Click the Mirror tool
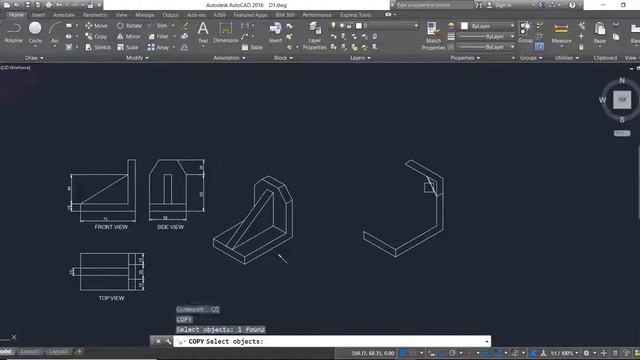The height and width of the screenshot is (360, 640). 129,36
